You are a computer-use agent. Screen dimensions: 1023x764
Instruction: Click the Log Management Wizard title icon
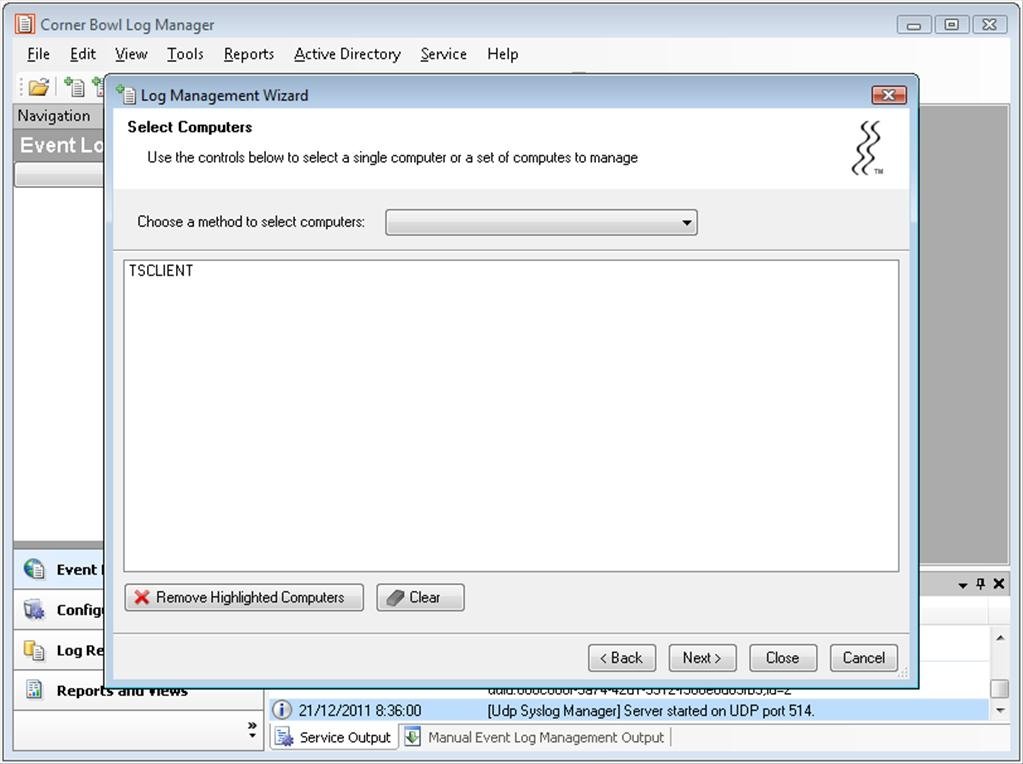click(x=126, y=95)
